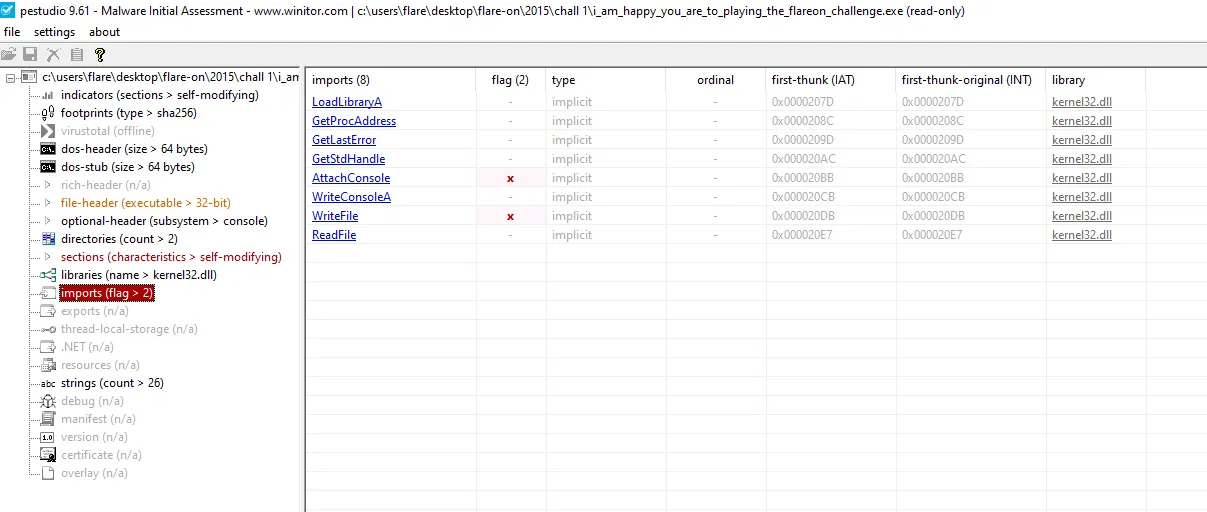The width and height of the screenshot is (1207, 512).
Task: Expand the sections tree node arrow
Action: (47, 257)
